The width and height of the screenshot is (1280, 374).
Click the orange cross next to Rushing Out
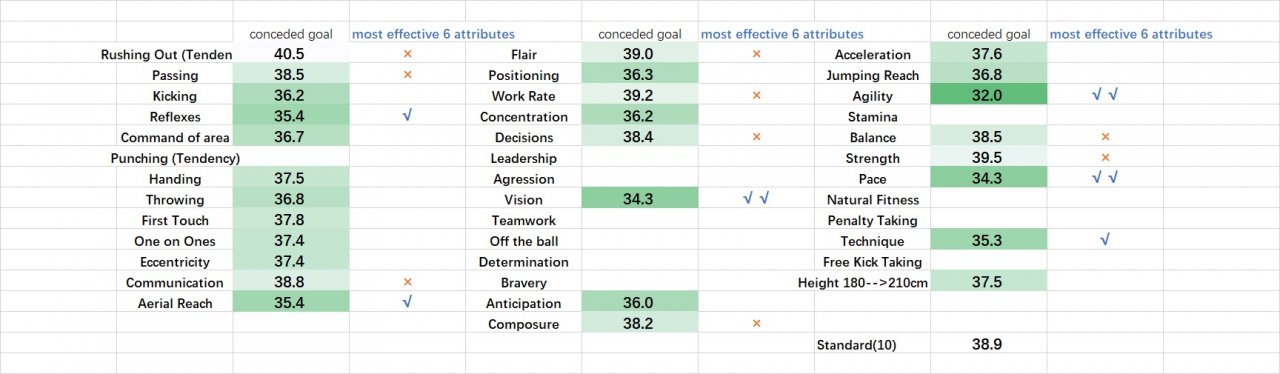[407, 54]
